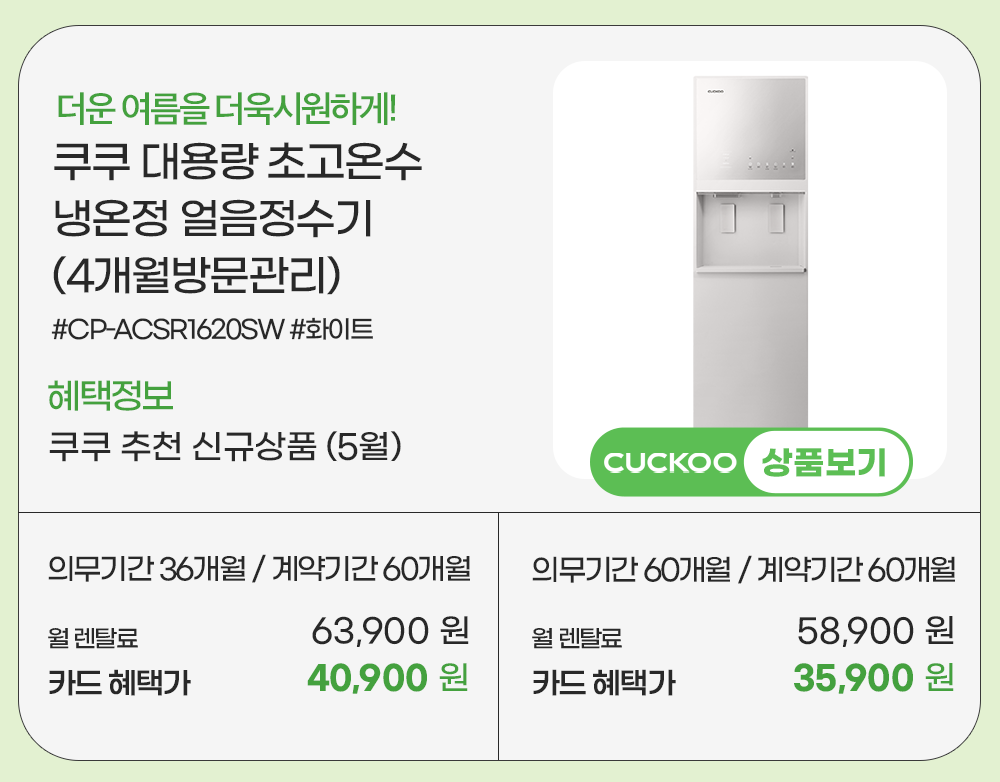Screen dimensions: 1000x782
Task: Click the left dispenser nozzle on the purifier
Action: coord(728,215)
